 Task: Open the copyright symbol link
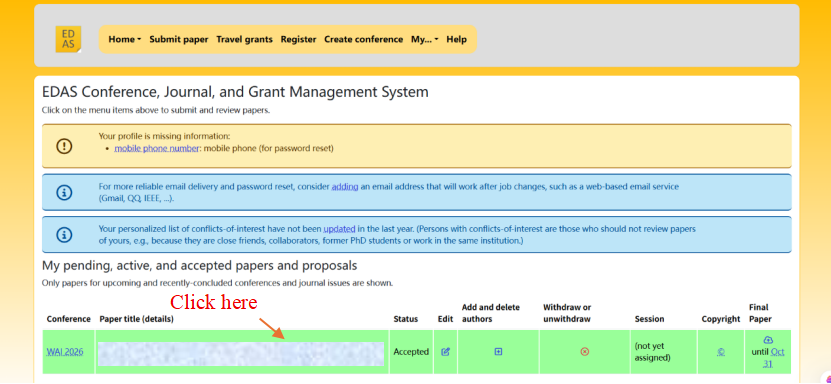pos(721,352)
